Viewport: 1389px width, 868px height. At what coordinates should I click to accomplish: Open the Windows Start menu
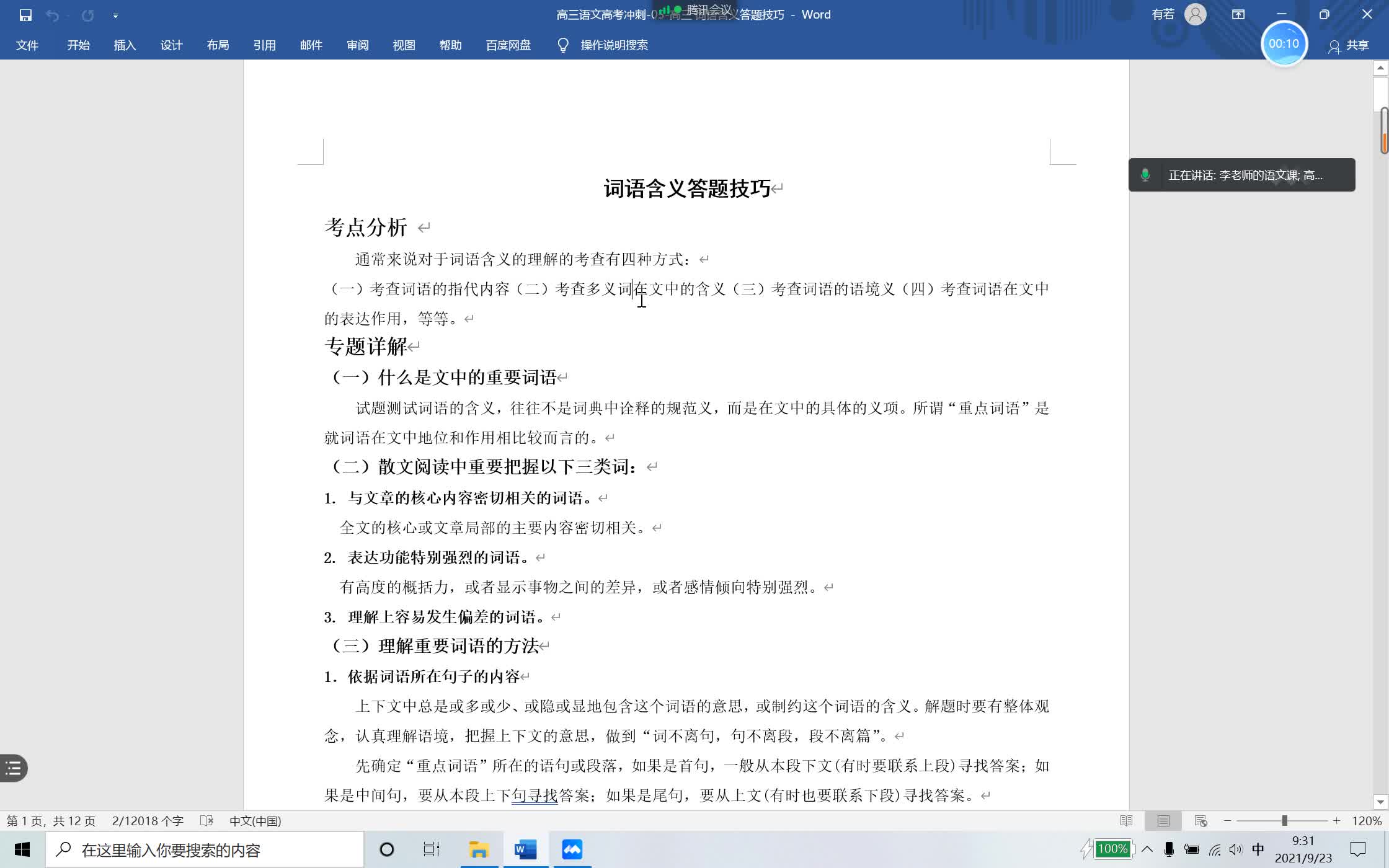(22, 849)
